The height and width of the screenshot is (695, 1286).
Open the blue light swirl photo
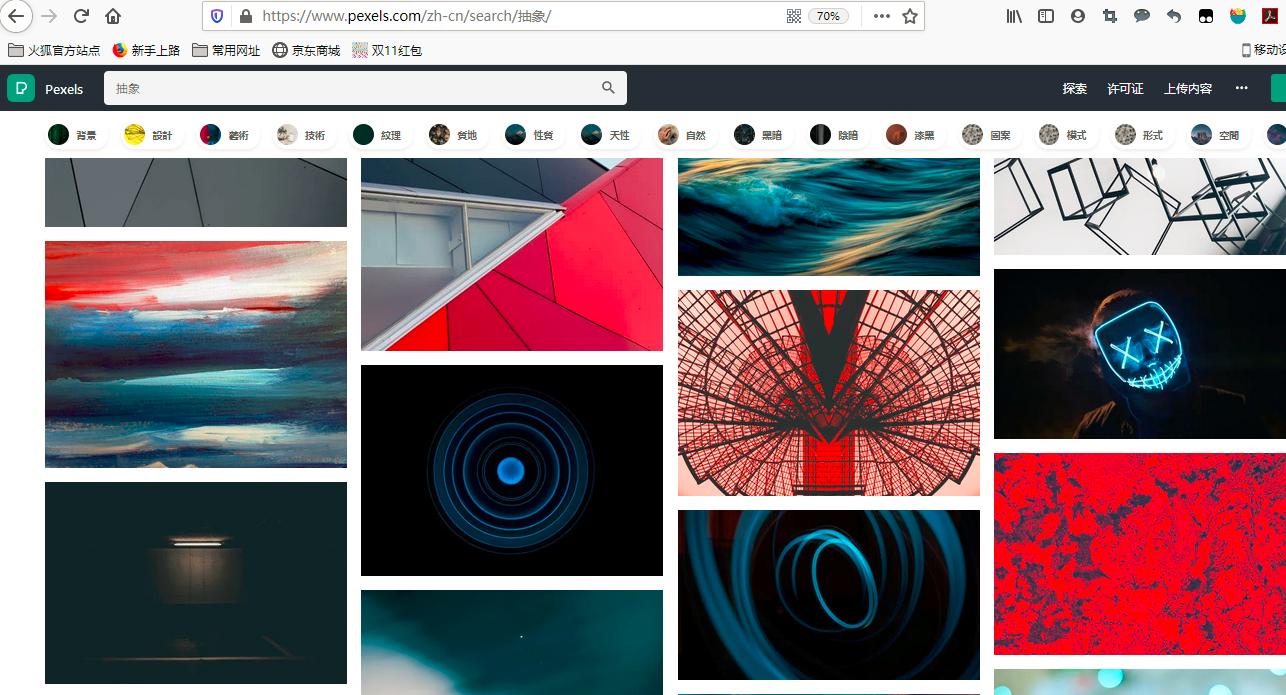(829, 595)
